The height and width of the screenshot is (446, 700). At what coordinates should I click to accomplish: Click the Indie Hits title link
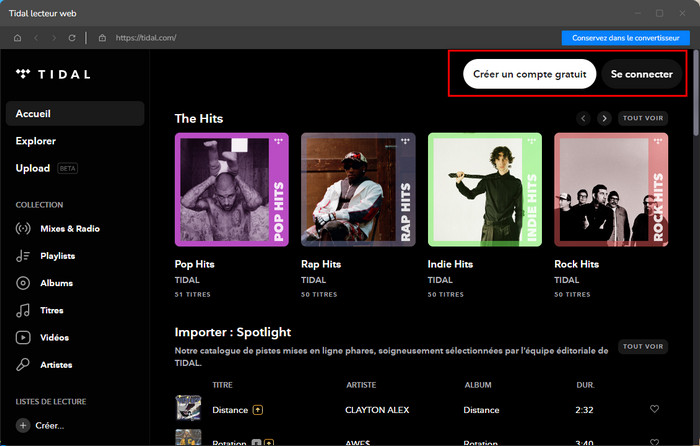450,264
